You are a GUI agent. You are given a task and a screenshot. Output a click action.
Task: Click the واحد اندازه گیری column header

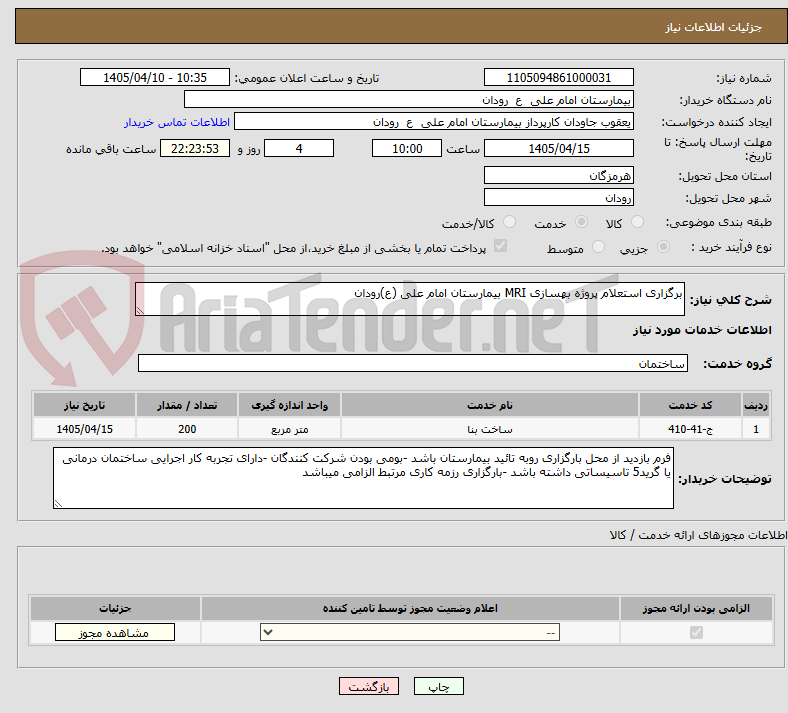click(289, 405)
